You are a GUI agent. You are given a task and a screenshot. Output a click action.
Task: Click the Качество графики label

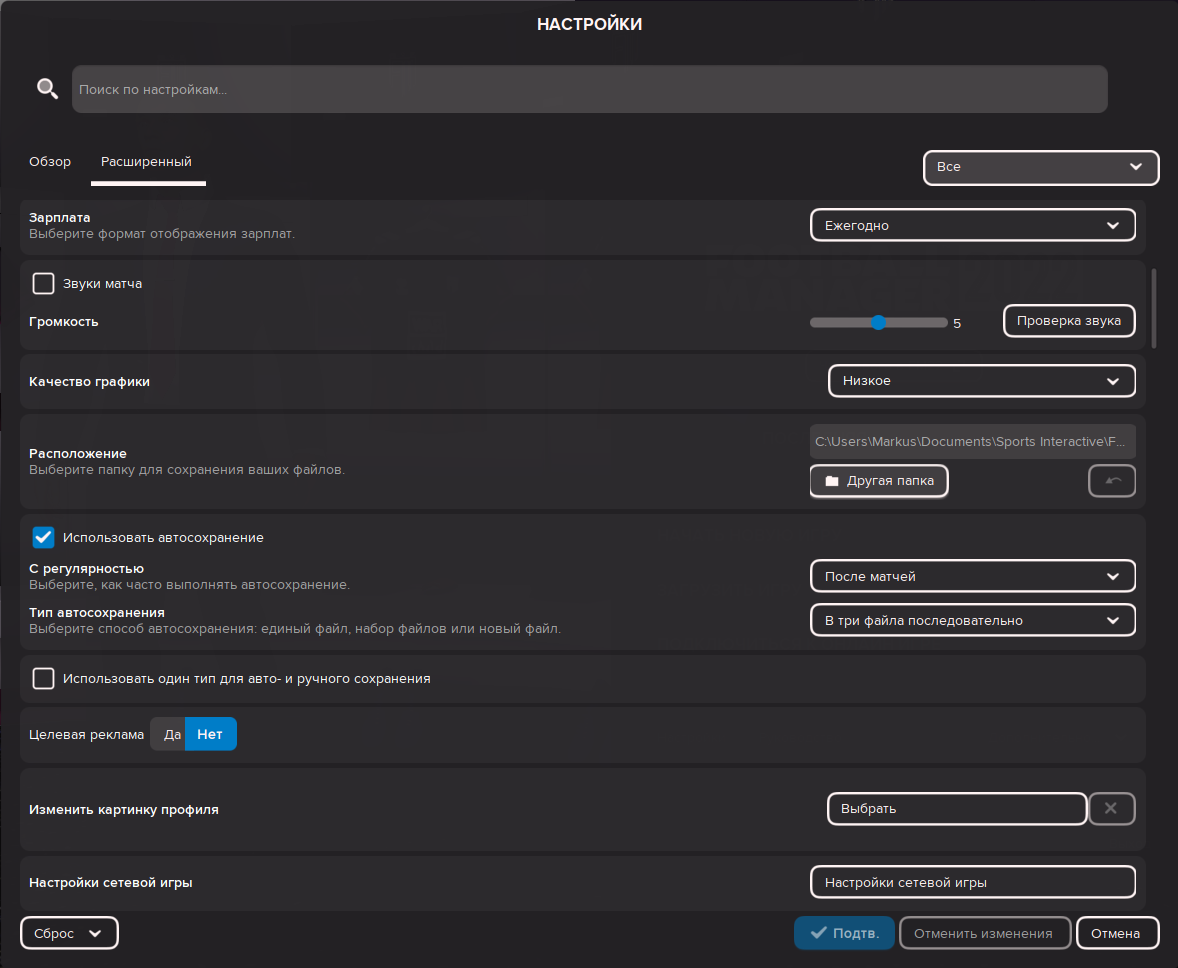pos(89,382)
